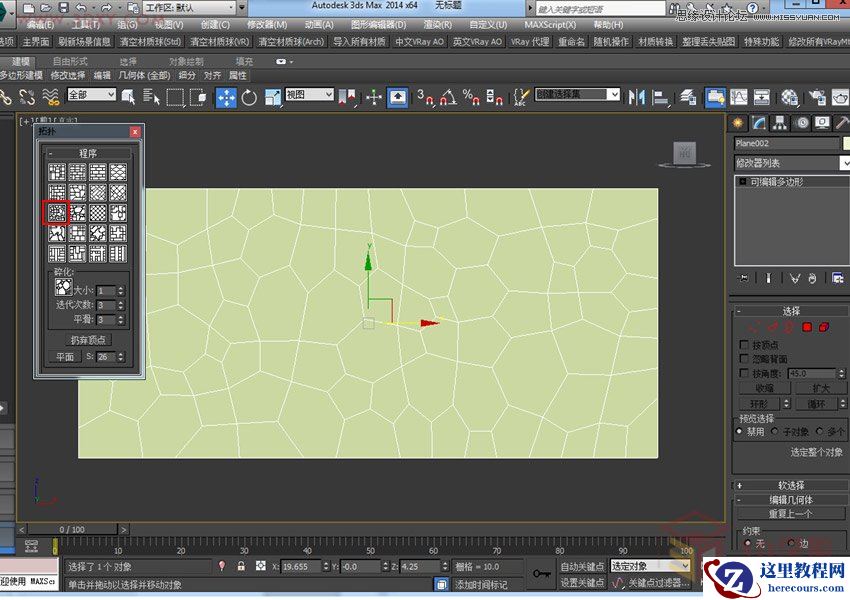Select the 子对象 radio button

[x=775, y=431]
